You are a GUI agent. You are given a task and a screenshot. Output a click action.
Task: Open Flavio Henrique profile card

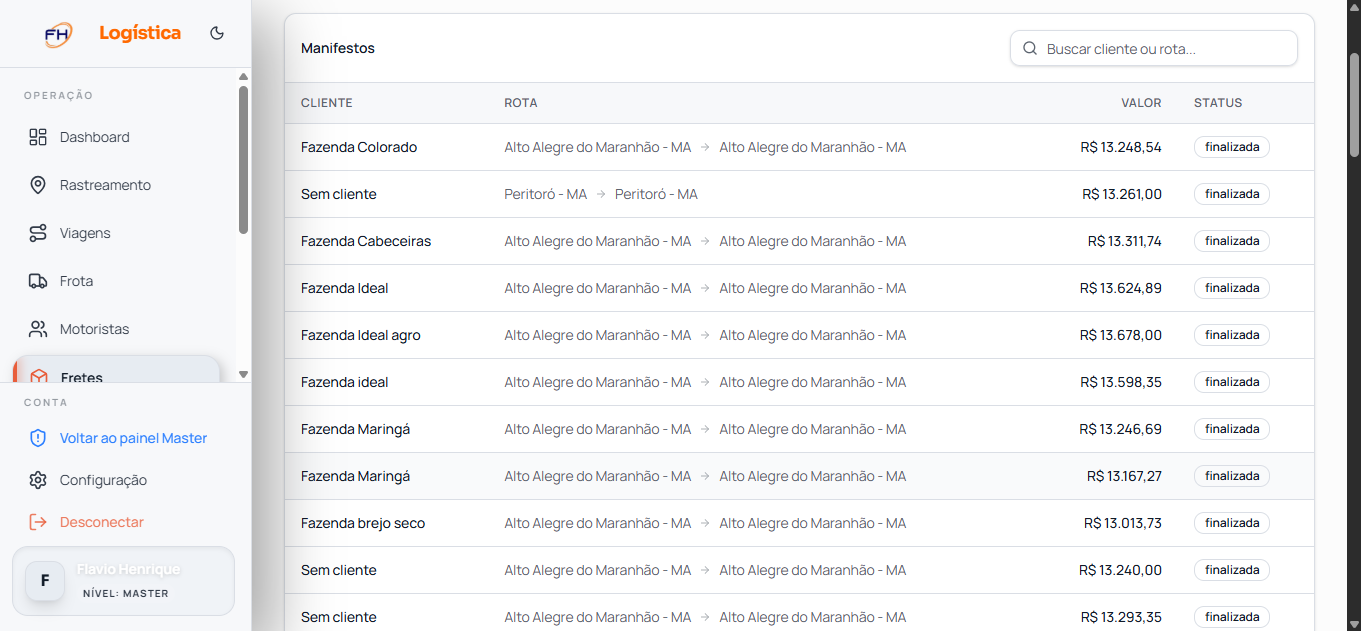point(123,580)
